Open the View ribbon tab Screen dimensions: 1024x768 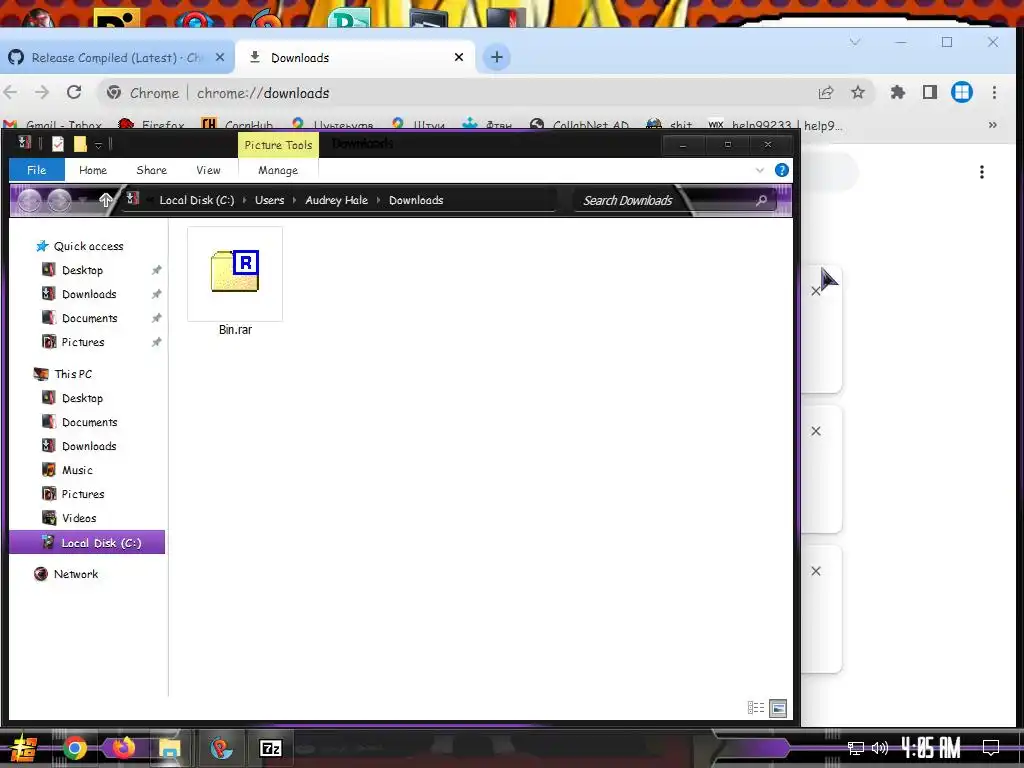click(x=208, y=170)
